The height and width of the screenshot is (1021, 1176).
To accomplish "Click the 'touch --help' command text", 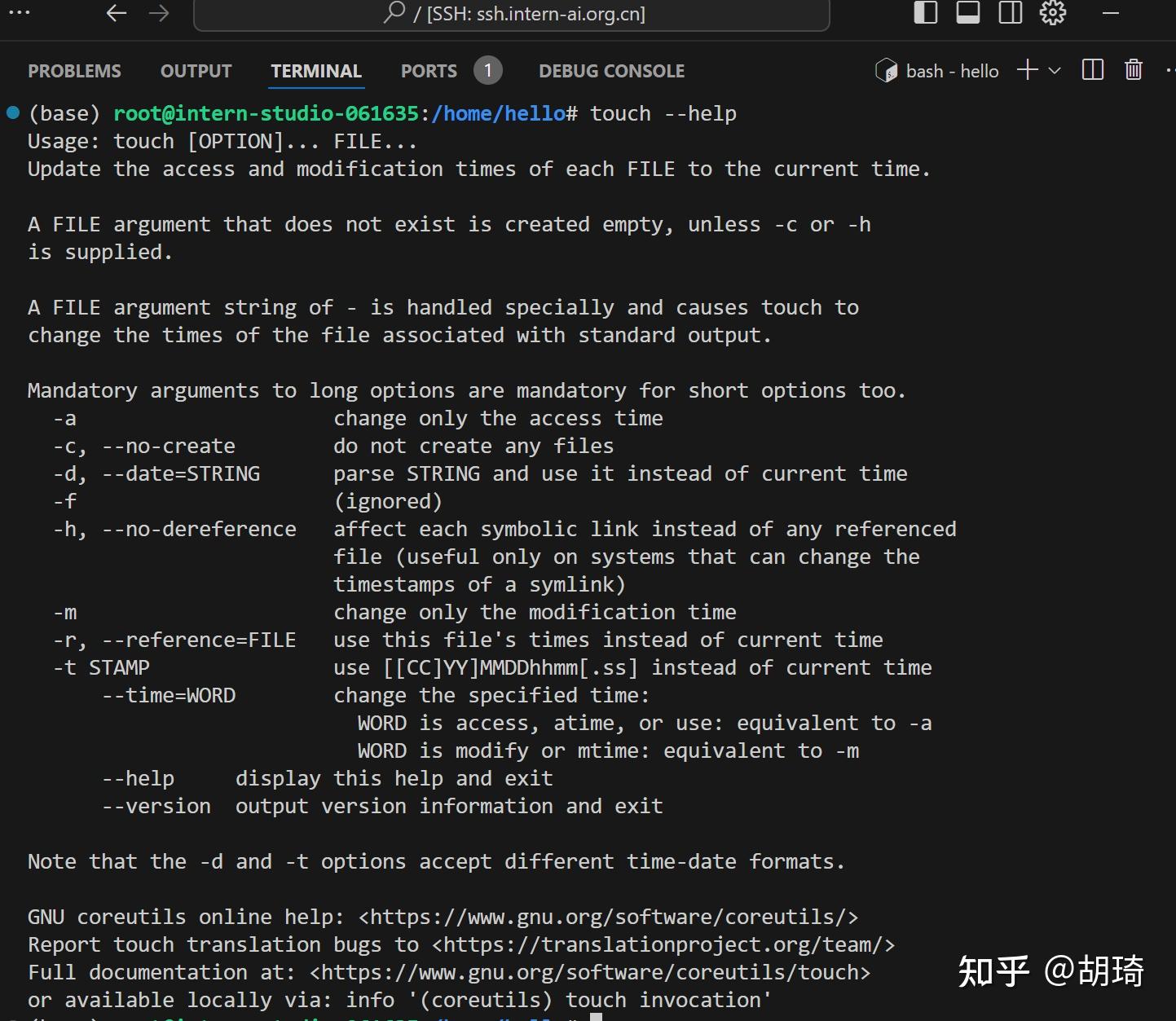I will 663,113.
